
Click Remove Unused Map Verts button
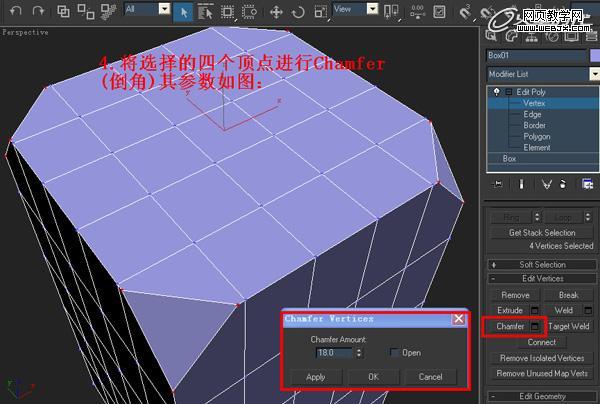pyautogui.click(x=542, y=373)
